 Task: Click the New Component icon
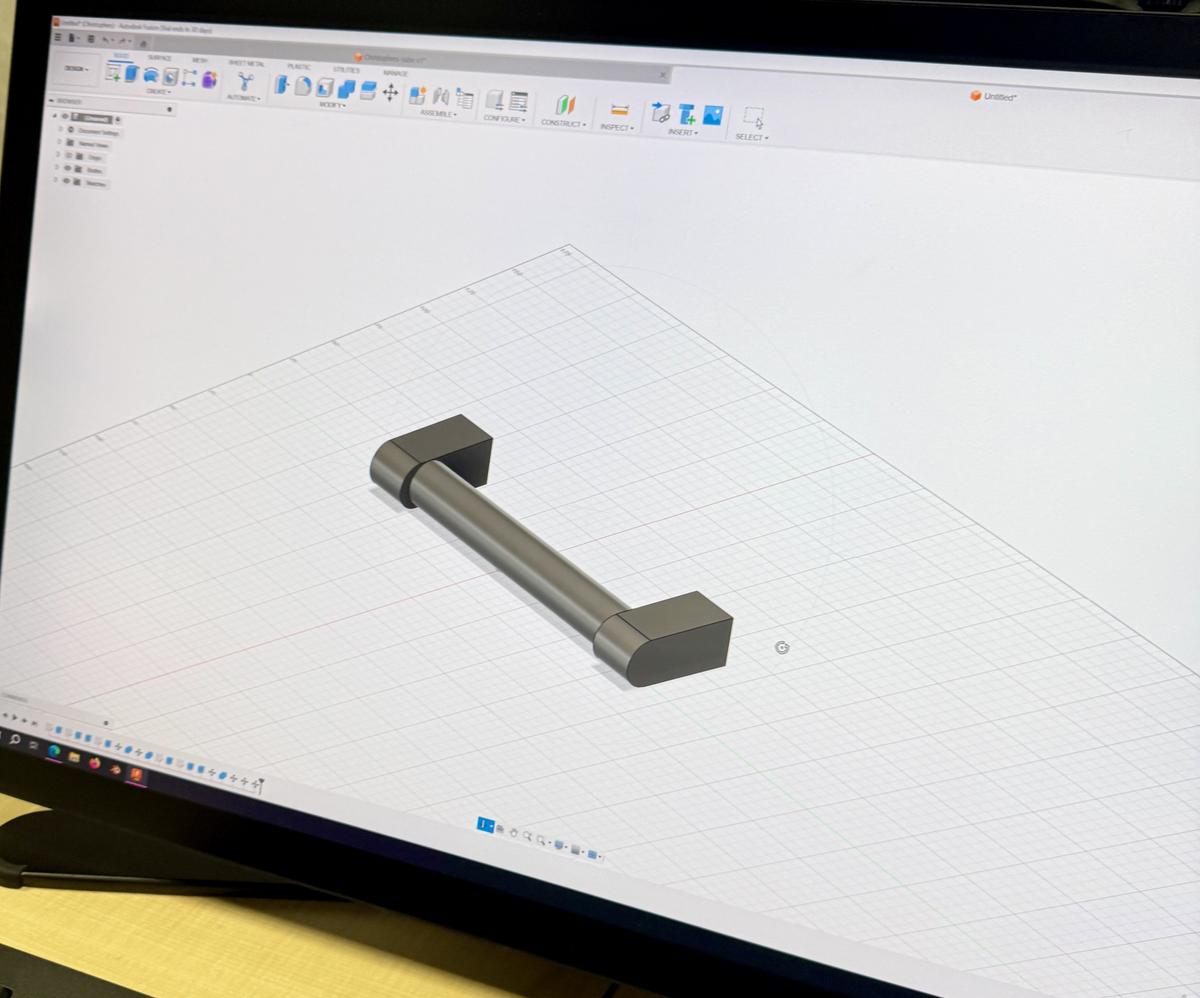418,96
